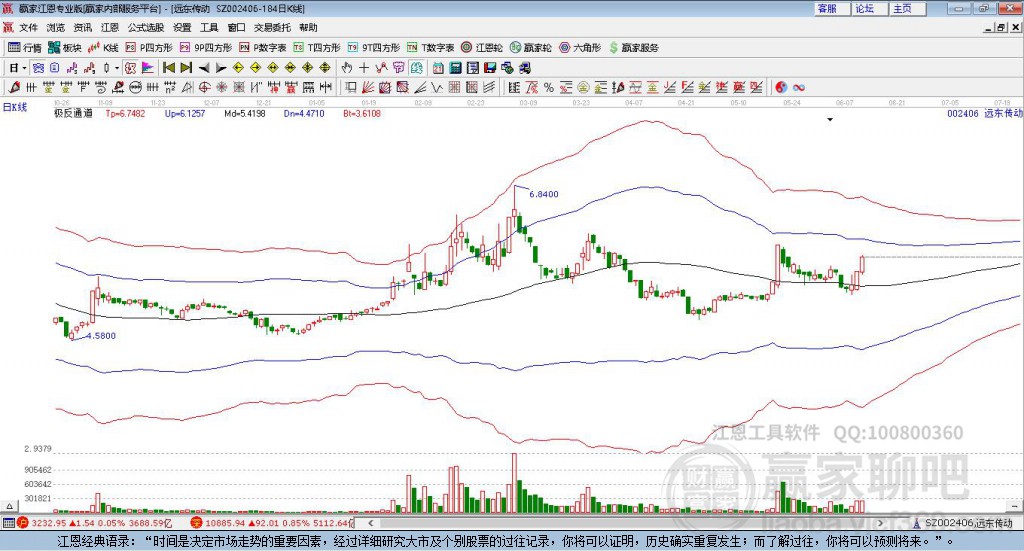Image resolution: width=1024 pixels, height=551 pixels.
Task: Click the red-blue yin-yang icon
Action: pos(780,87)
